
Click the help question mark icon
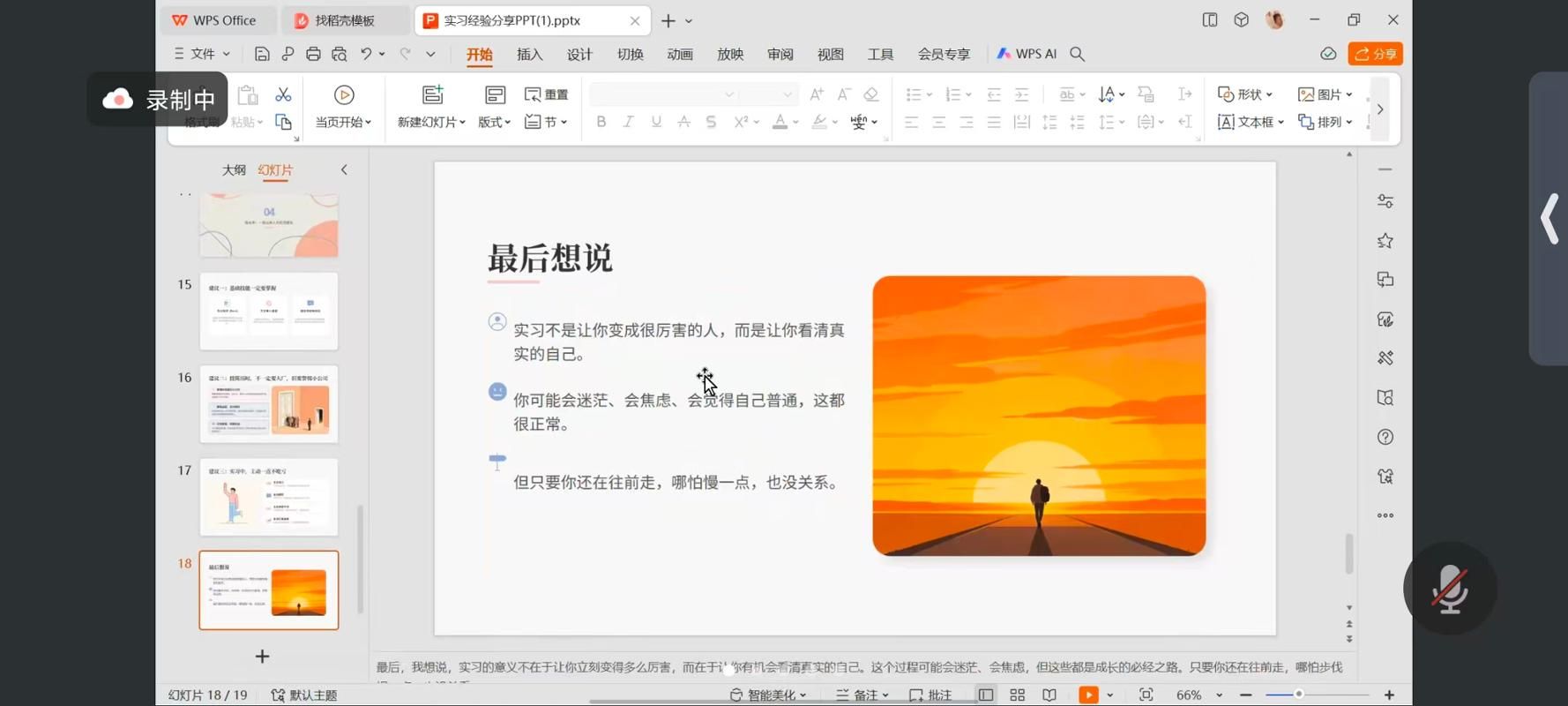coord(1385,437)
